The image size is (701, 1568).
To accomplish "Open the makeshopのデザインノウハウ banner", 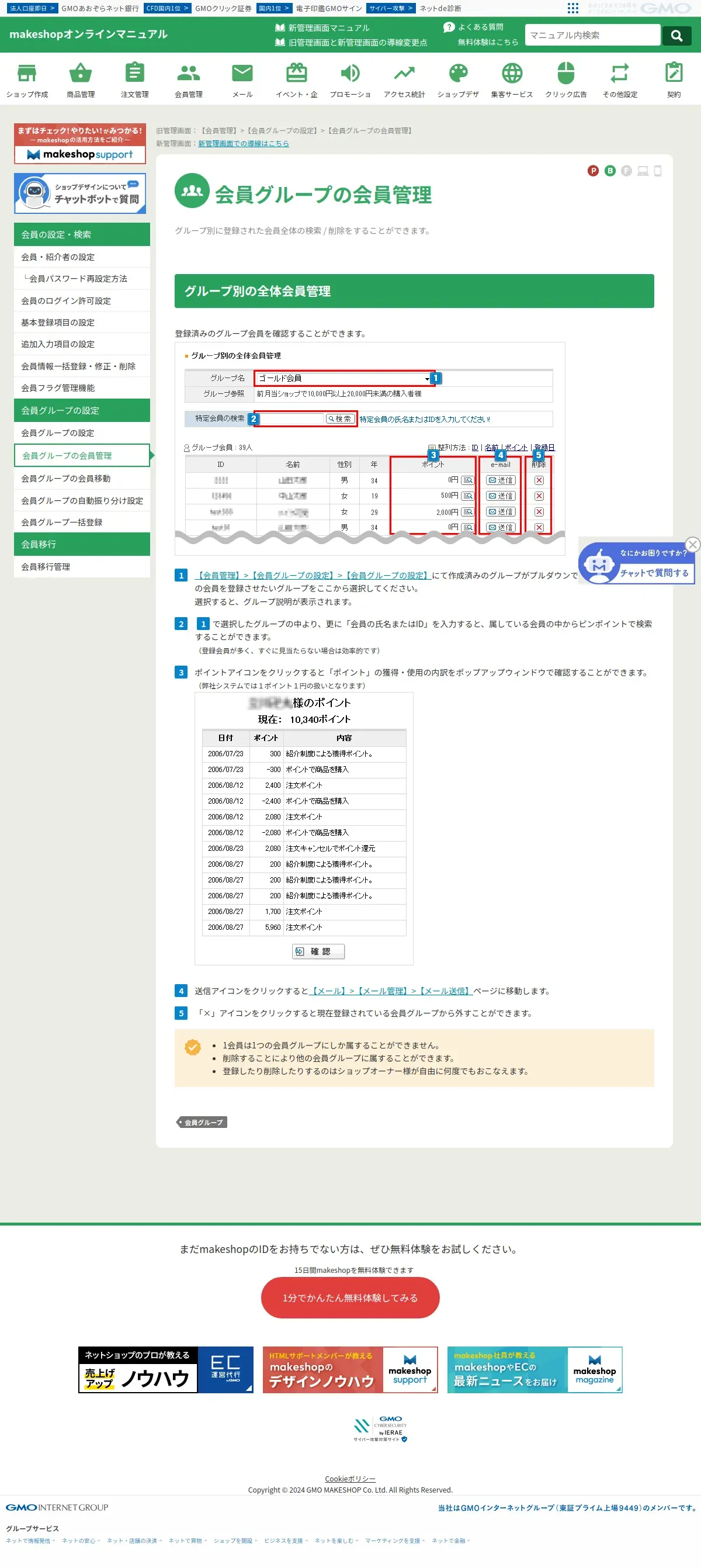I will coord(350,1369).
